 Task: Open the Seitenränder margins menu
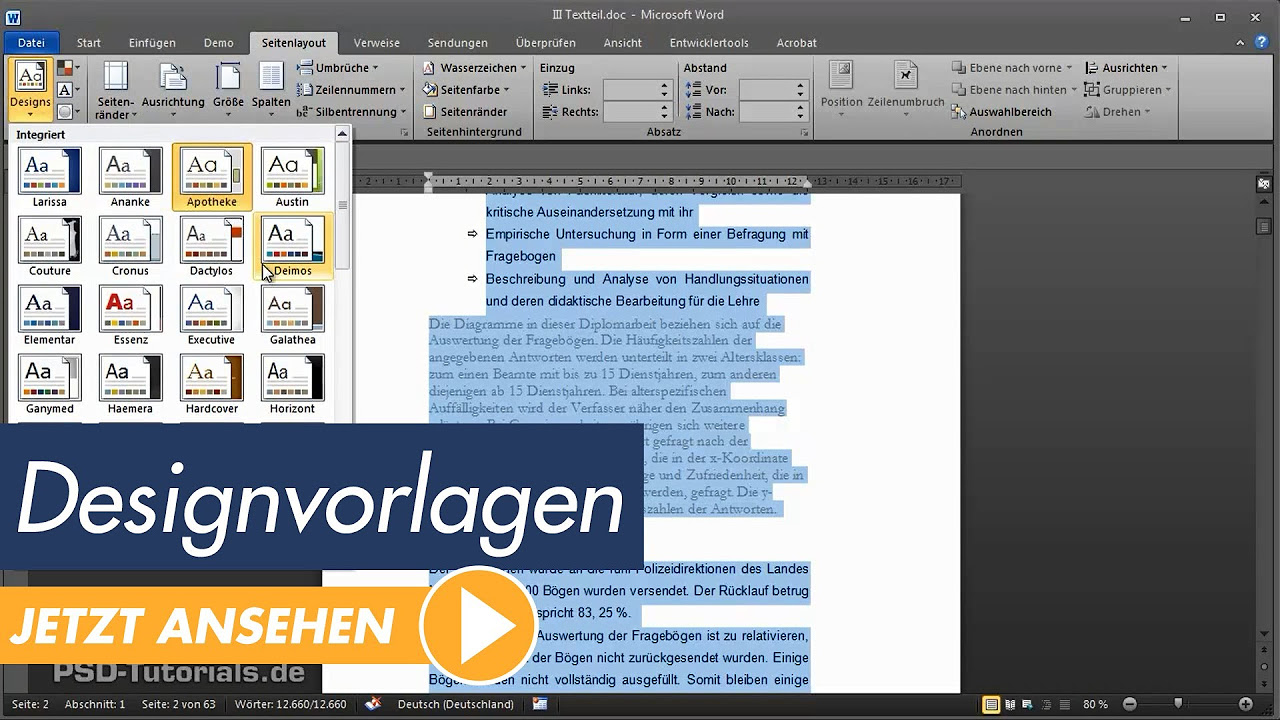point(116,90)
